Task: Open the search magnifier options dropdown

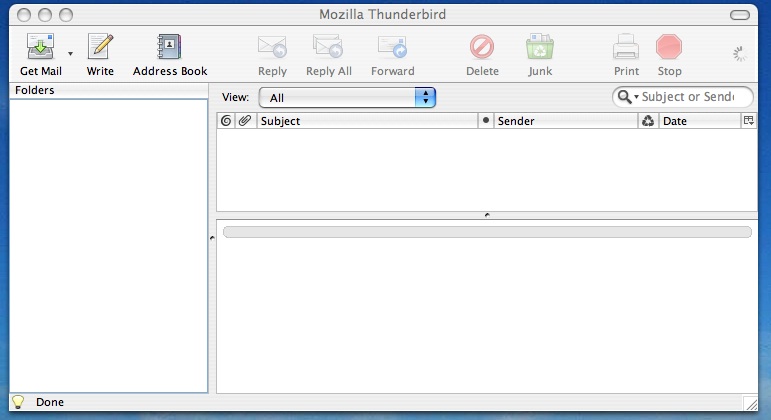Action: pos(628,97)
